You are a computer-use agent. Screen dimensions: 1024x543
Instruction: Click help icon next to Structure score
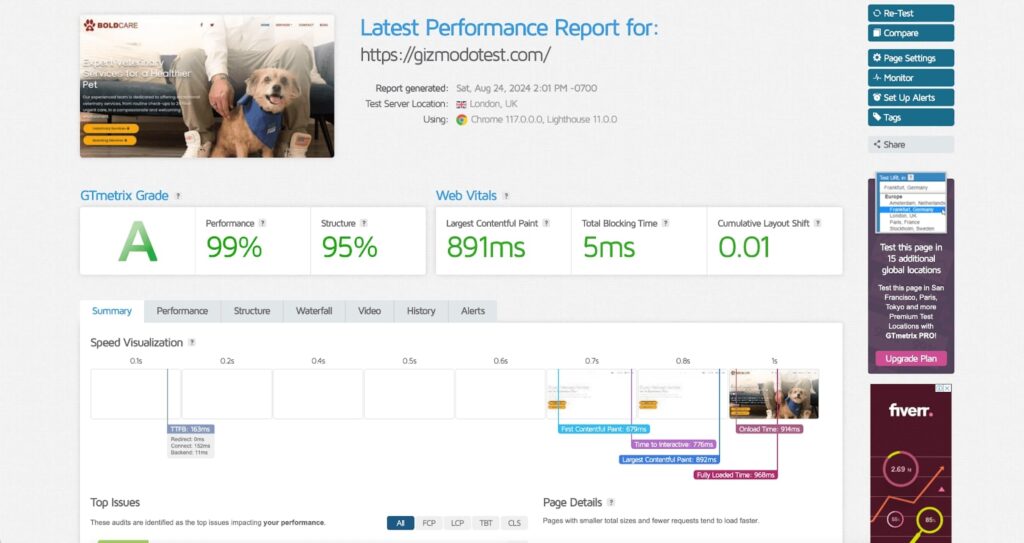364,223
